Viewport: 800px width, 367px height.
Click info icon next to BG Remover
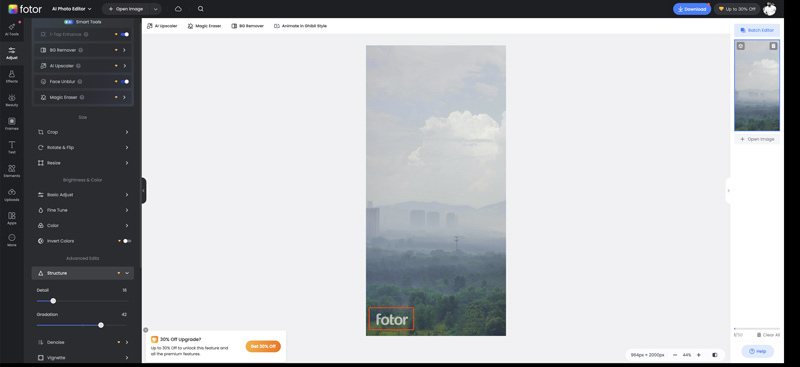(x=81, y=50)
